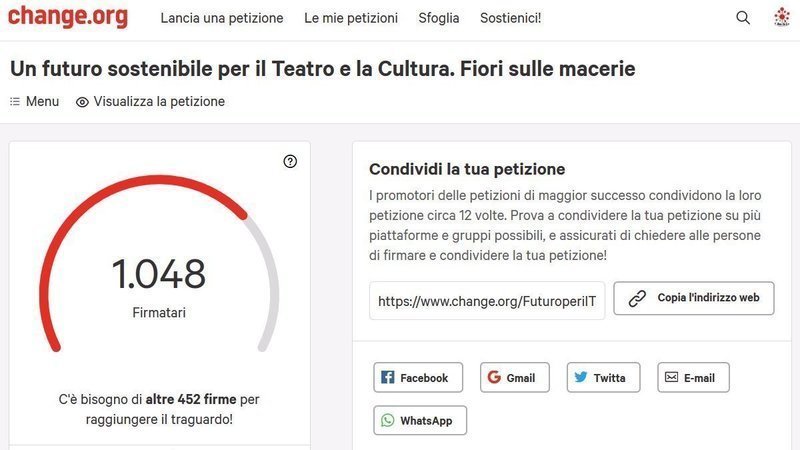This screenshot has height=450, width=800.
Task: Click the eye icon beside Visualizza la petizione
Action: (82, 102)
